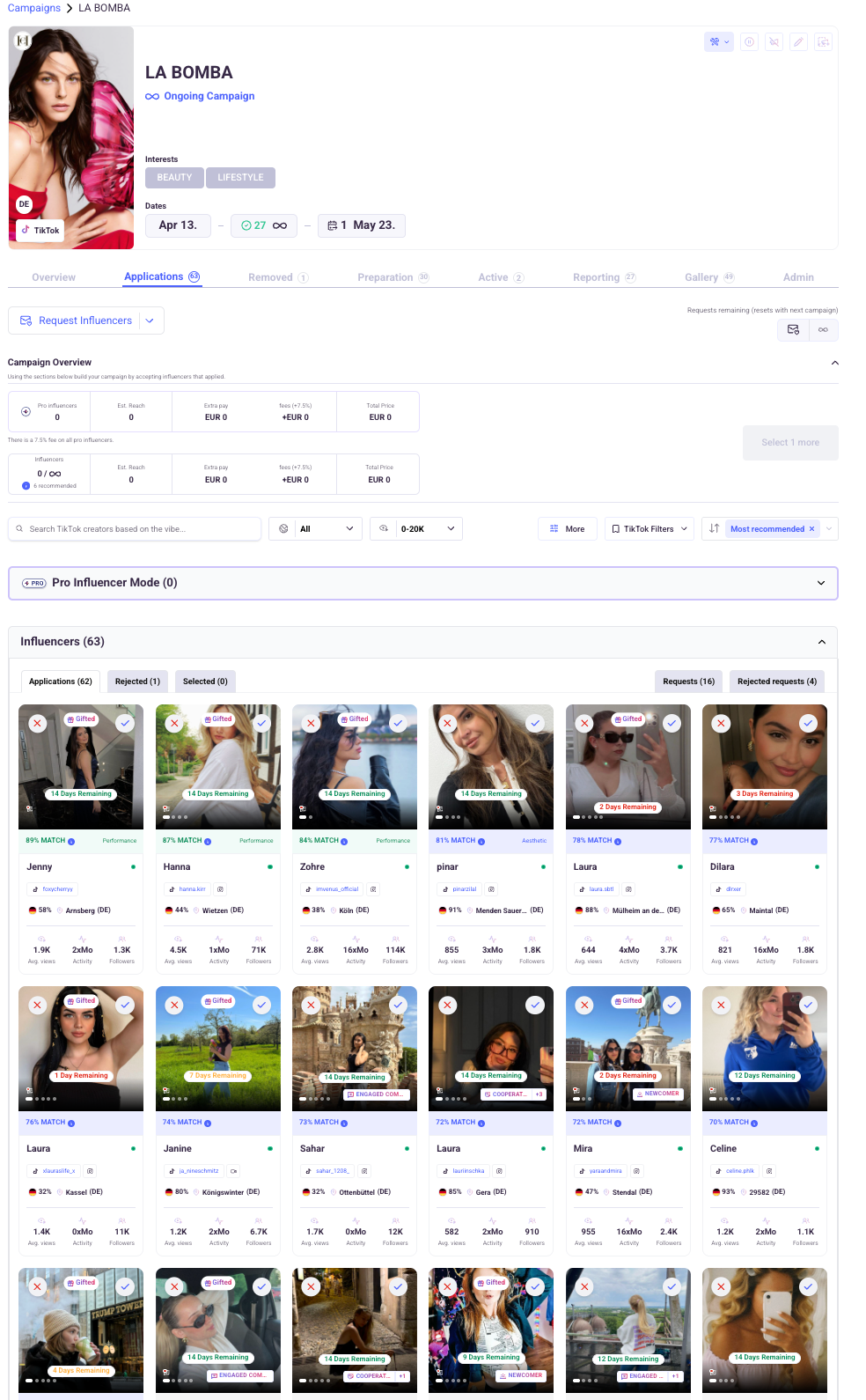Open Jenny's profile photo thumbnail

click(x=81, y=767)
